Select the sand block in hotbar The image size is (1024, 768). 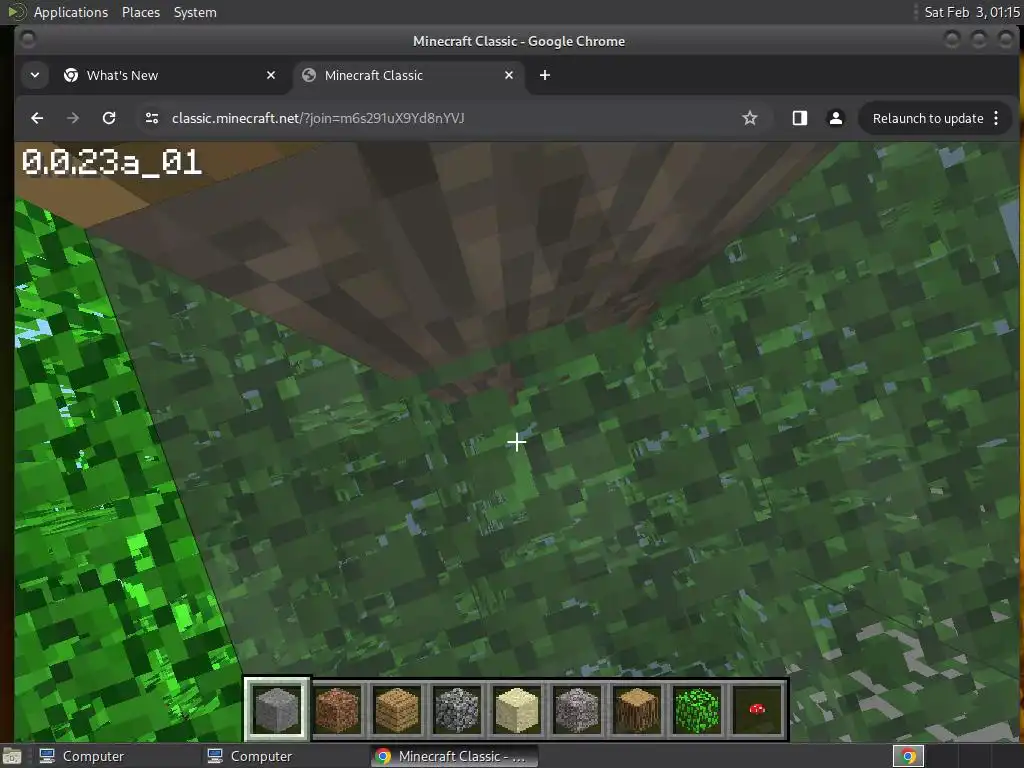pos(517,709)
